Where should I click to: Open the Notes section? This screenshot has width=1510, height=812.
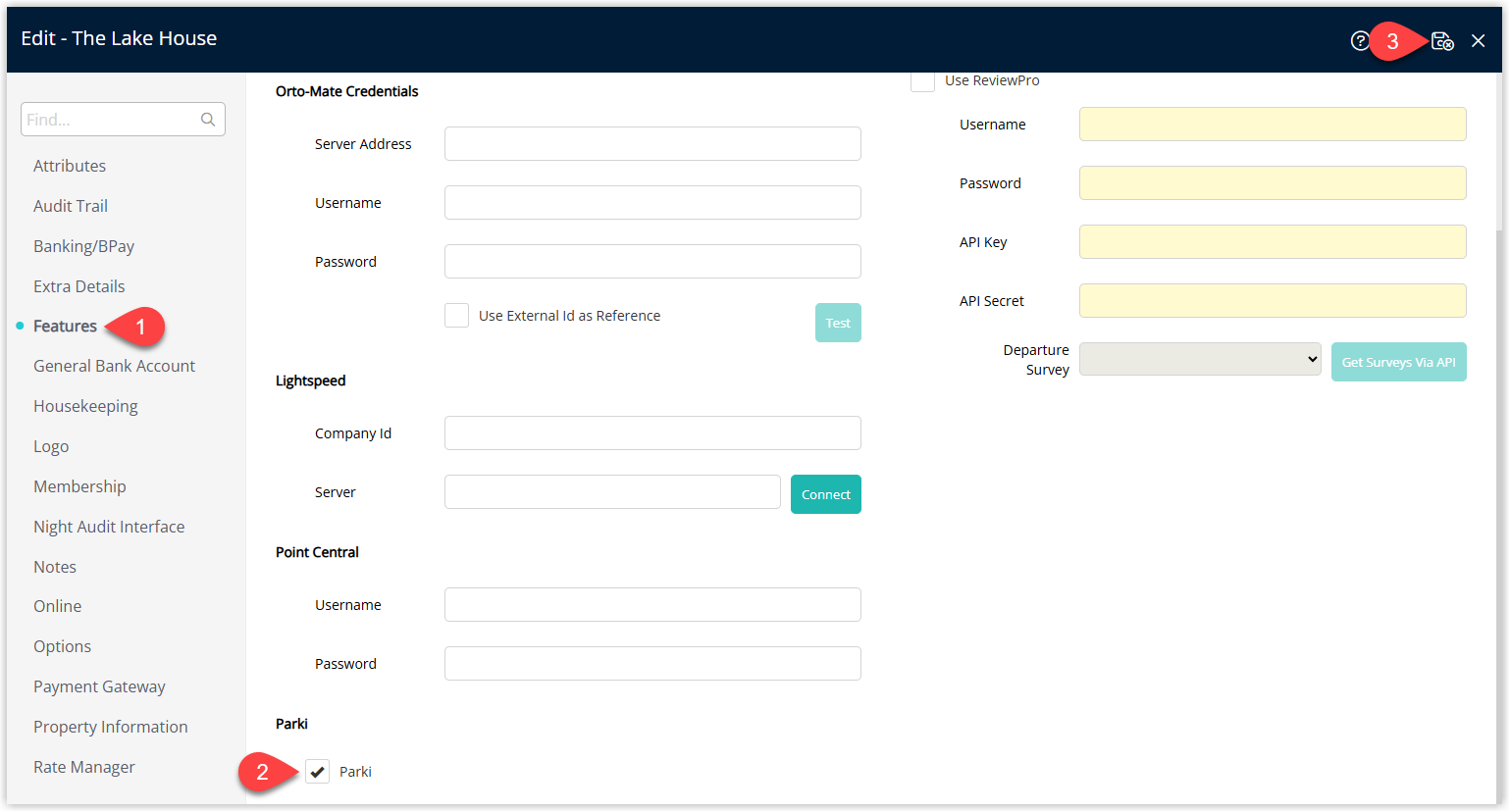[x=55, y=567]
